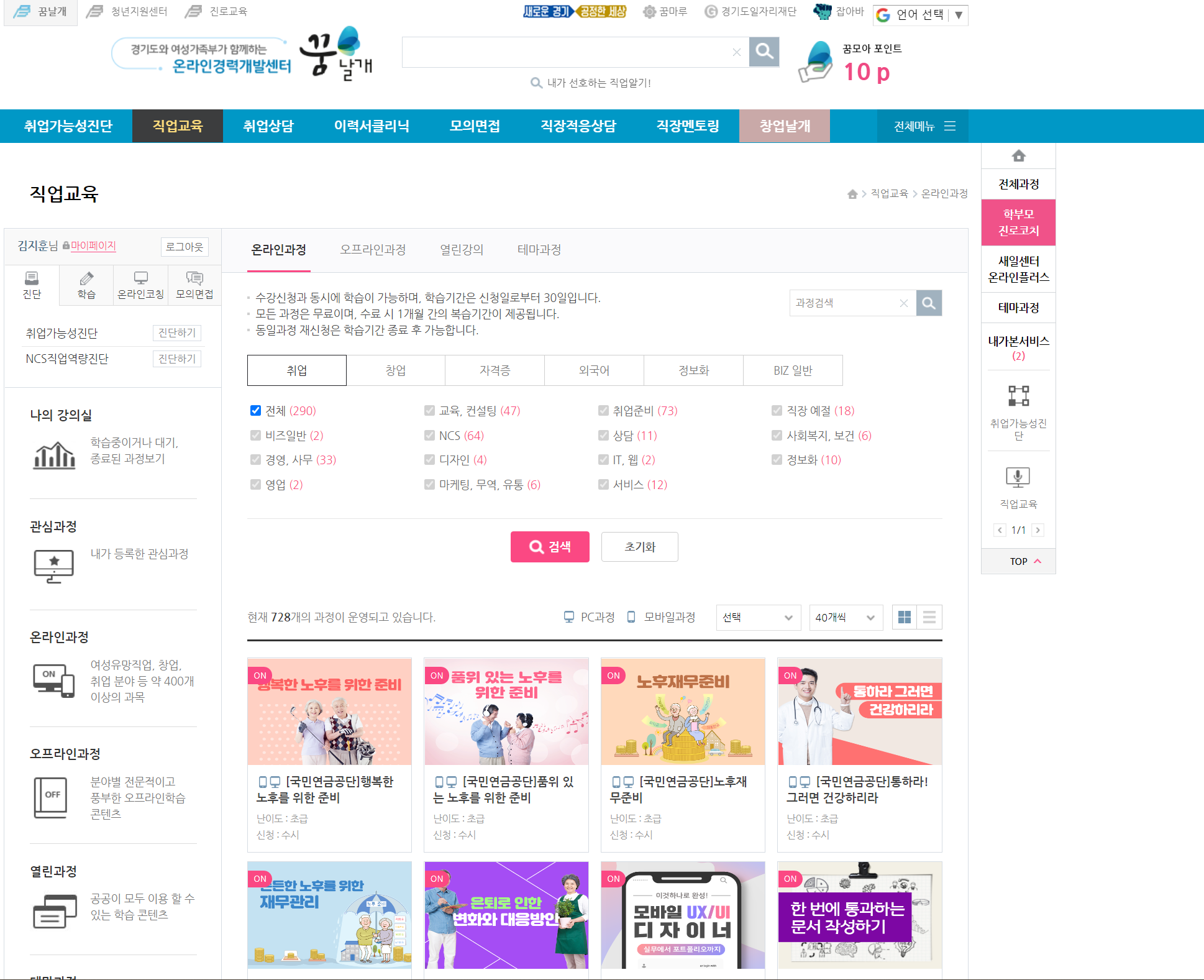Open the 40개씩 page size dropdown

[x=846, y=618]
